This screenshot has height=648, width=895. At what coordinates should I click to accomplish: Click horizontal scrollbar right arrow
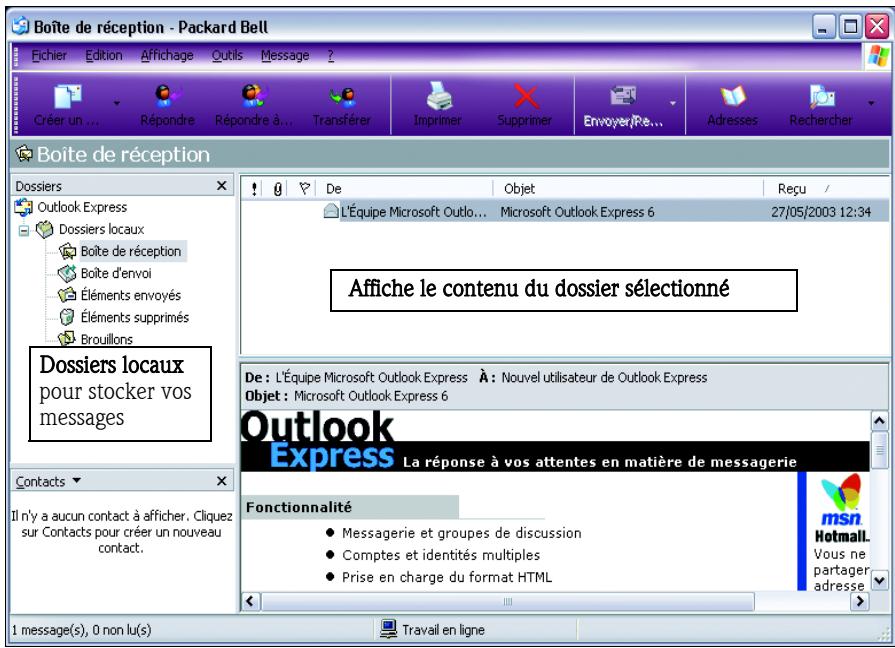click(860, 601)
